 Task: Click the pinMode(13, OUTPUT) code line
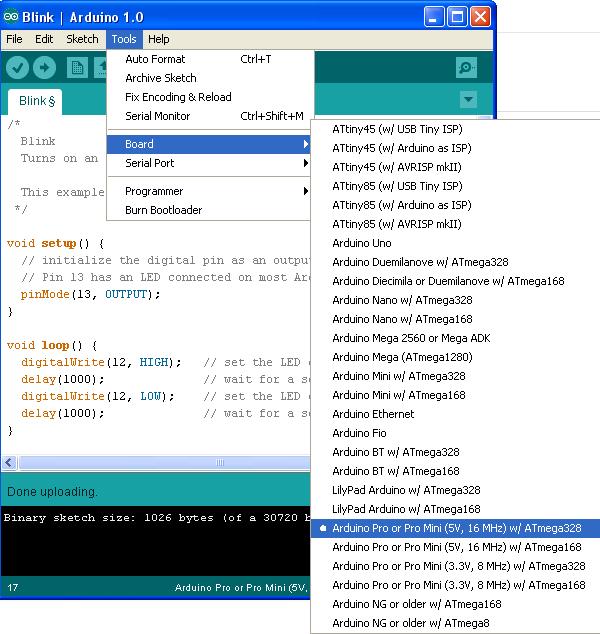91,294
